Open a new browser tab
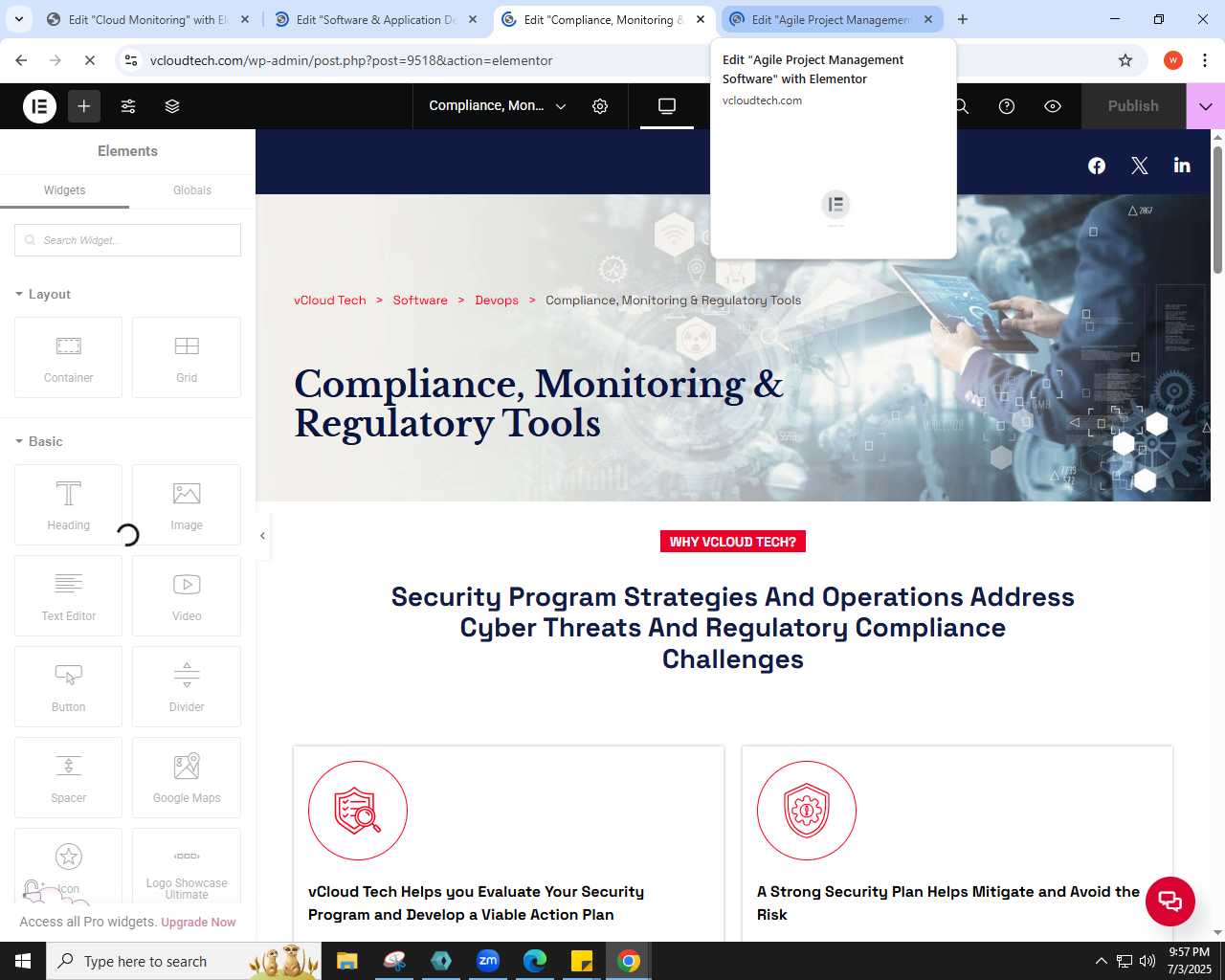Viewport: 1225px width, 980px height. point(963,19)
